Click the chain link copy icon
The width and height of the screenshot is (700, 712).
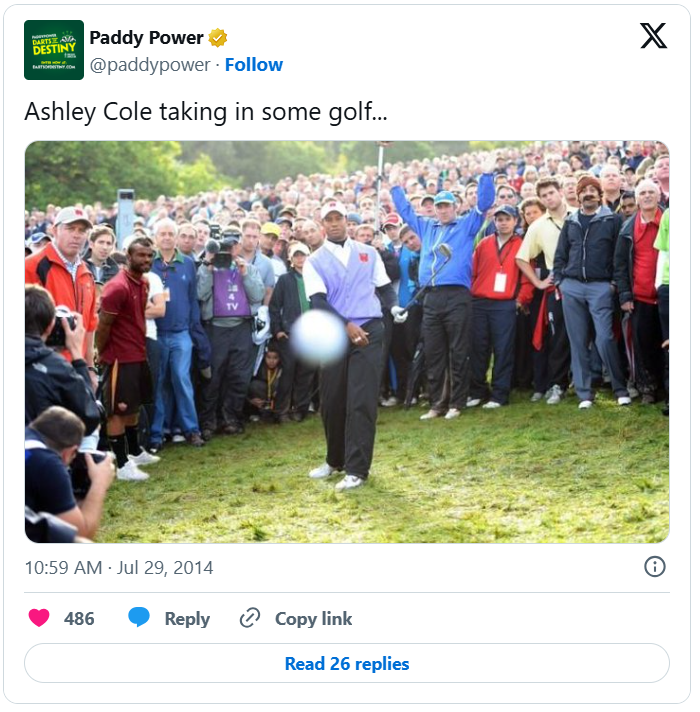click(250, 618)
